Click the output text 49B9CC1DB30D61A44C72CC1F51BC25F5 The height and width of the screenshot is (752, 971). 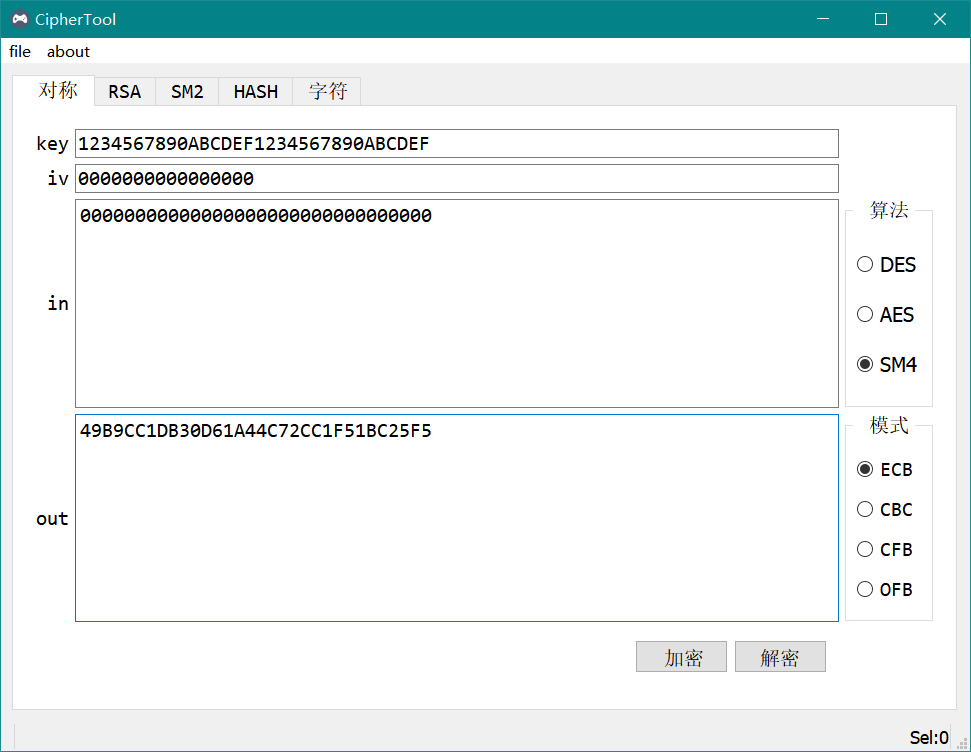256,431
